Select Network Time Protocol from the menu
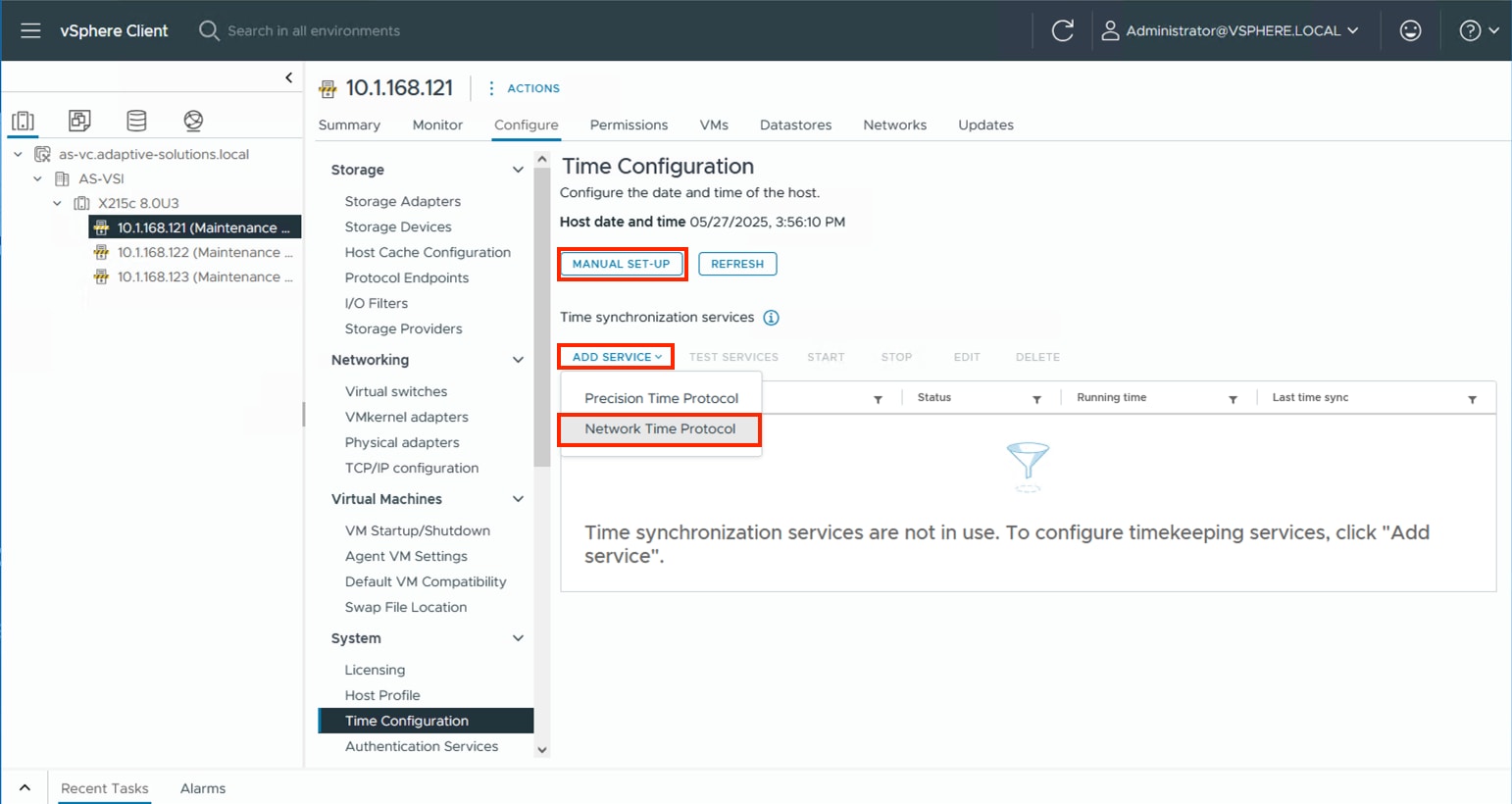The height and width of the screenshot is (804, 1512). [659, 429]
